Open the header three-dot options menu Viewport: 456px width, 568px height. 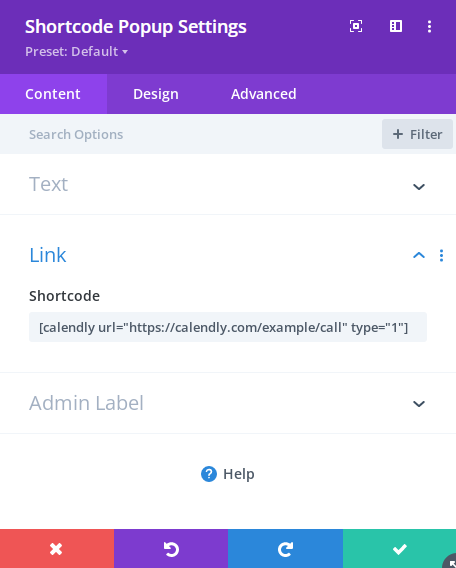[429, 26]
